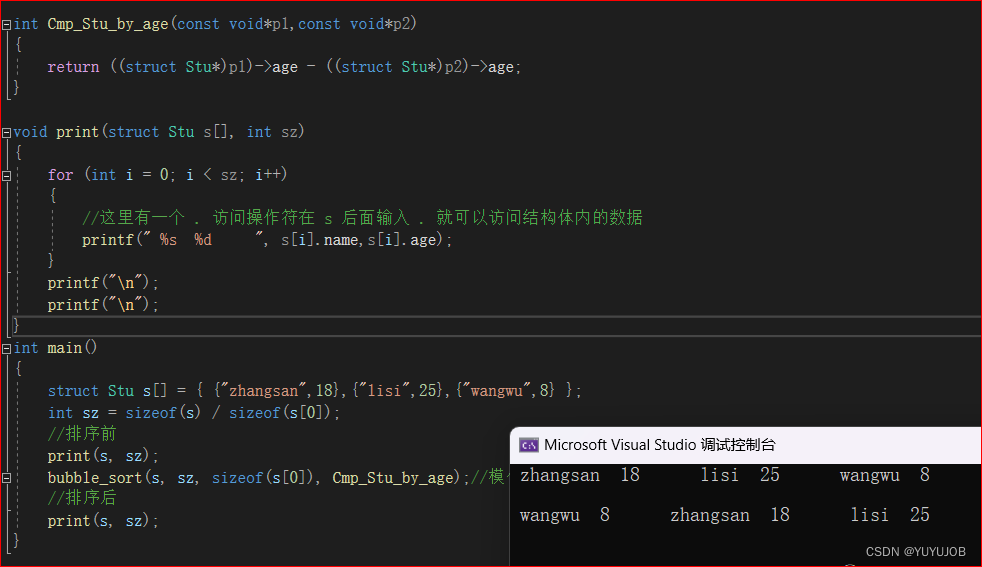Click the for (int i = 0 loop header
The width and height of the screenshot is (982, 567).
tap(167, 175)
